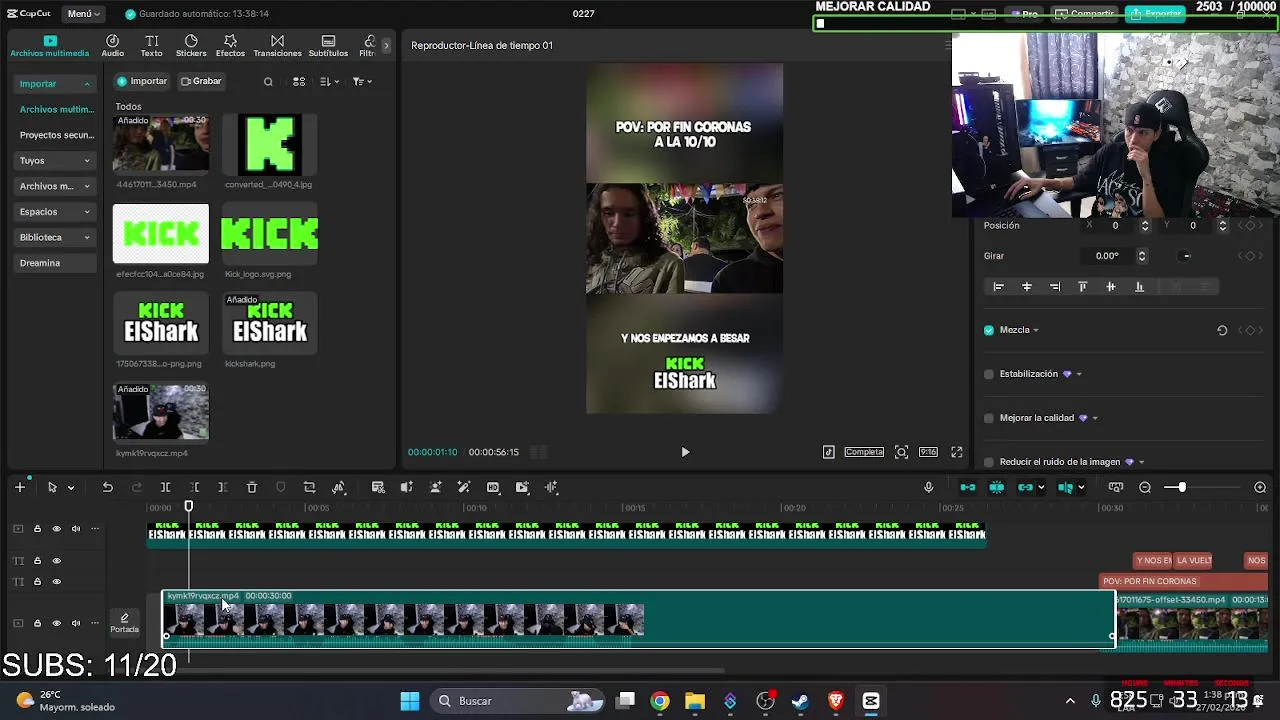This screenshot has width=1280, height=720.
Task: Open File Explorer from taskbar
Action: 695,701
